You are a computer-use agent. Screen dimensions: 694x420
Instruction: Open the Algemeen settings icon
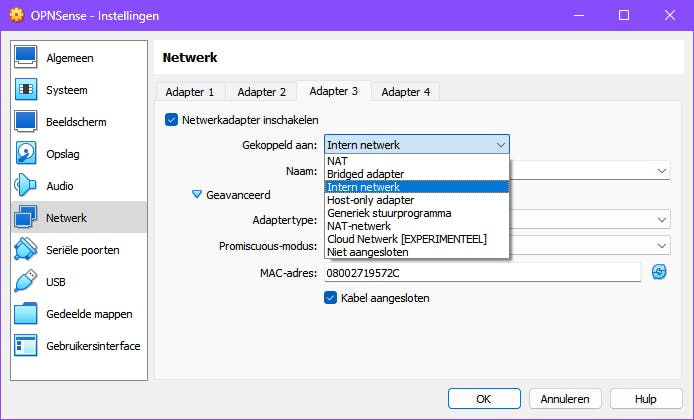[x=27, y=58]
